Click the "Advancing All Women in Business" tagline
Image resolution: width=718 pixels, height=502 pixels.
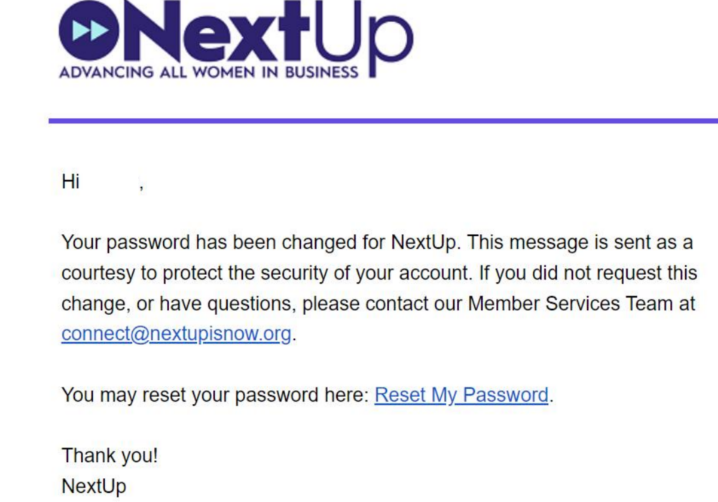(x=208, y=73)
